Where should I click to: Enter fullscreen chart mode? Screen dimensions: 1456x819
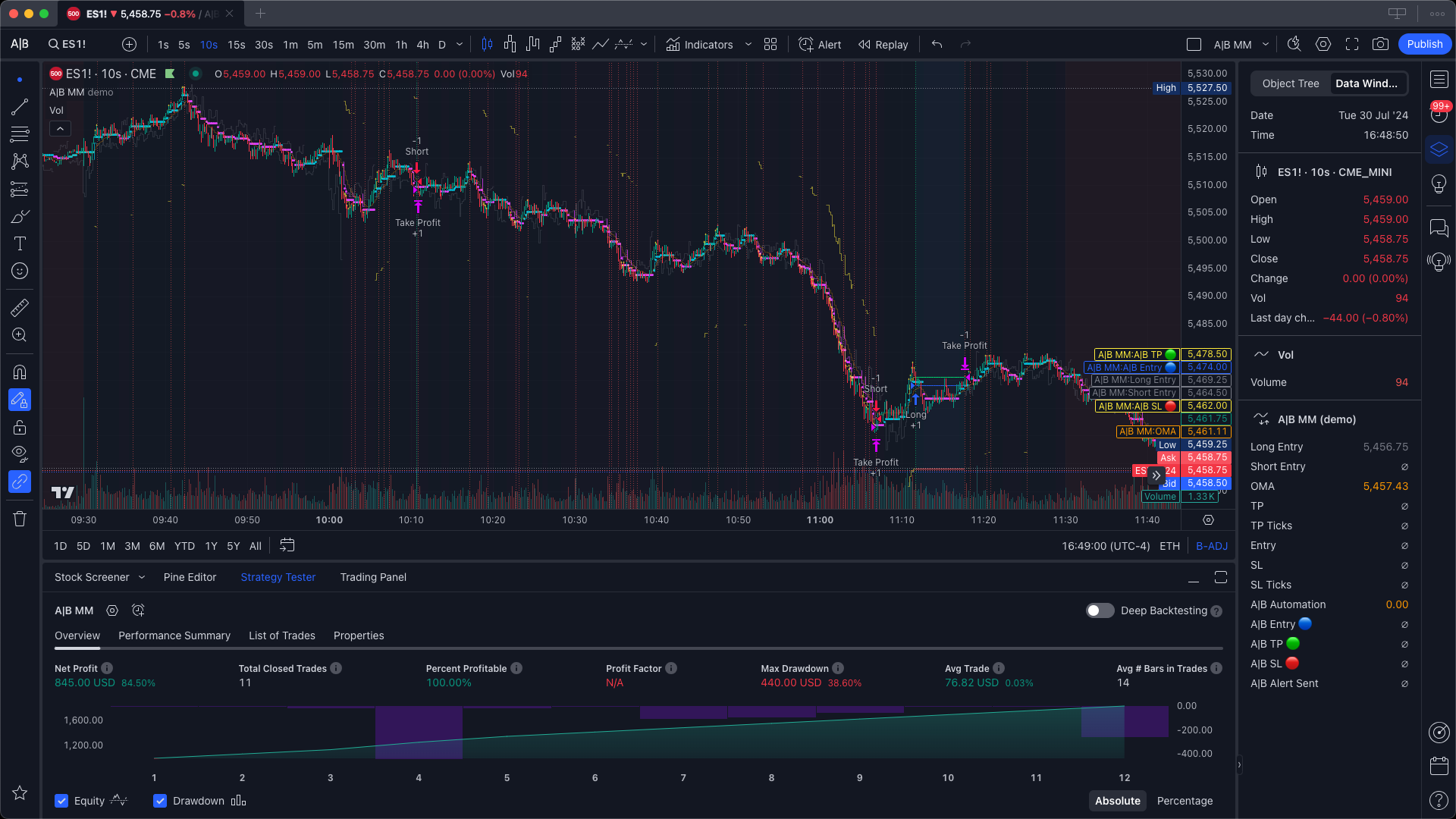point(1351,45)
